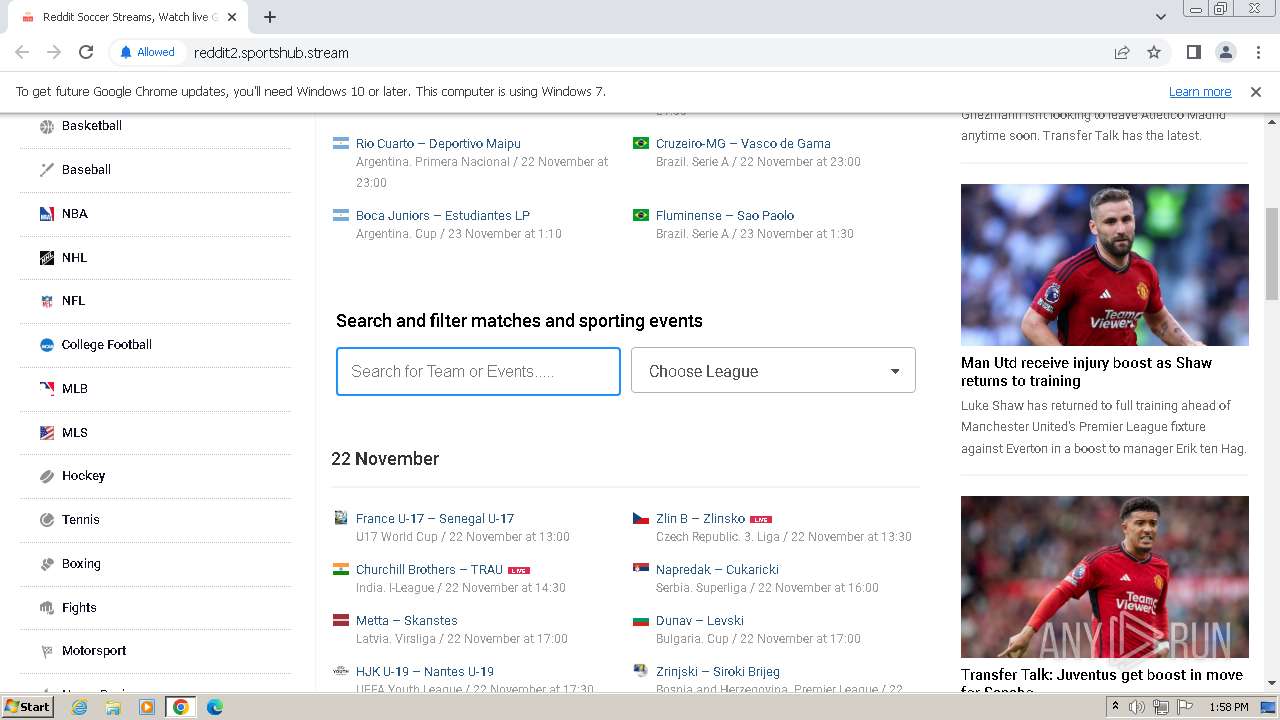Screen dimensions: 1280x720
Task: Open a new tab with the plus button
Action: [x=270, y=17]
